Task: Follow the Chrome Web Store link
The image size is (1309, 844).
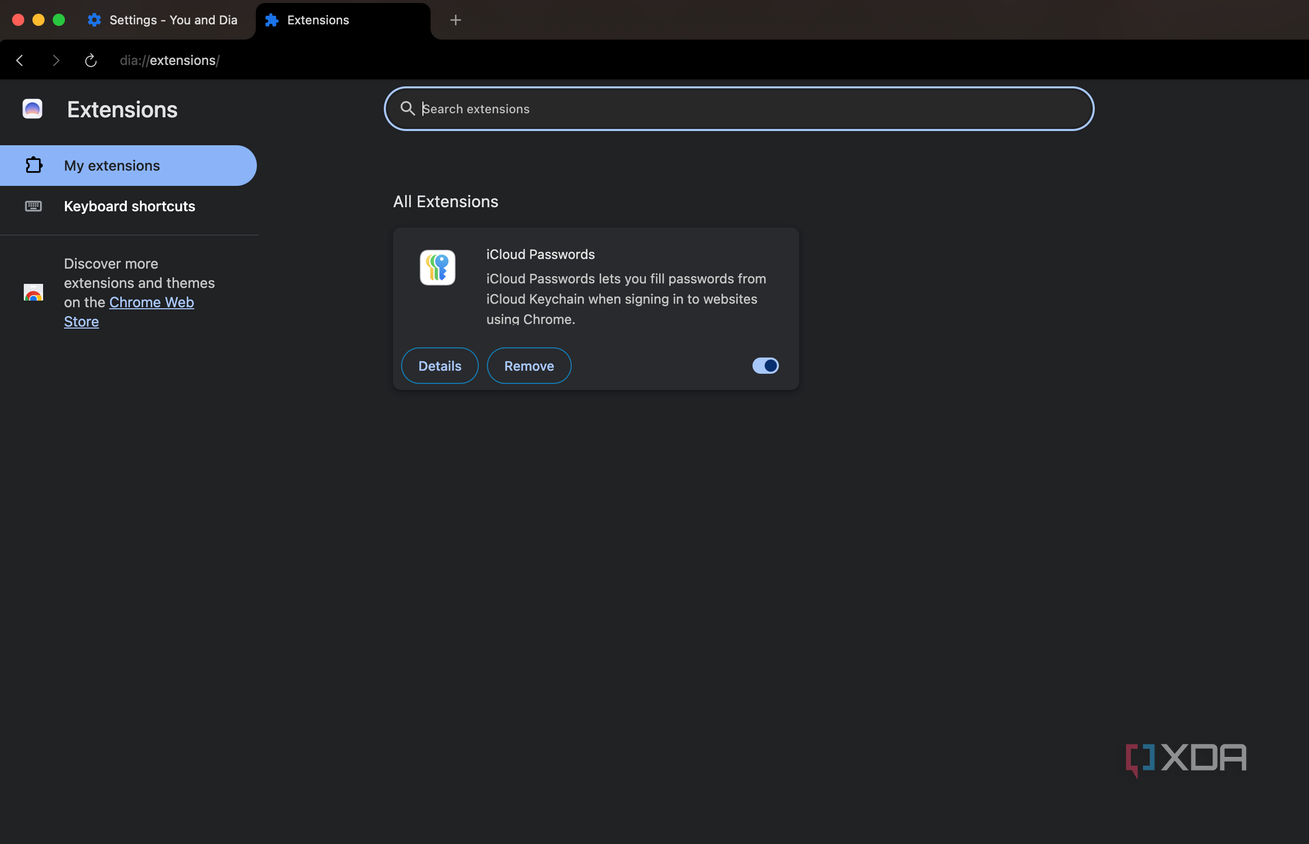Action: coord(129,312)
